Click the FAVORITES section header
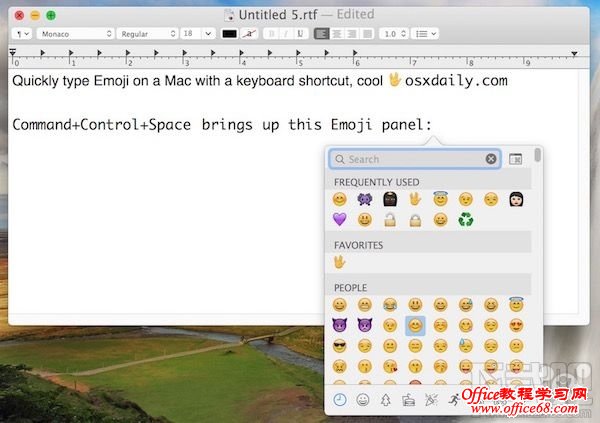600x423 pixels. (359, 245)
